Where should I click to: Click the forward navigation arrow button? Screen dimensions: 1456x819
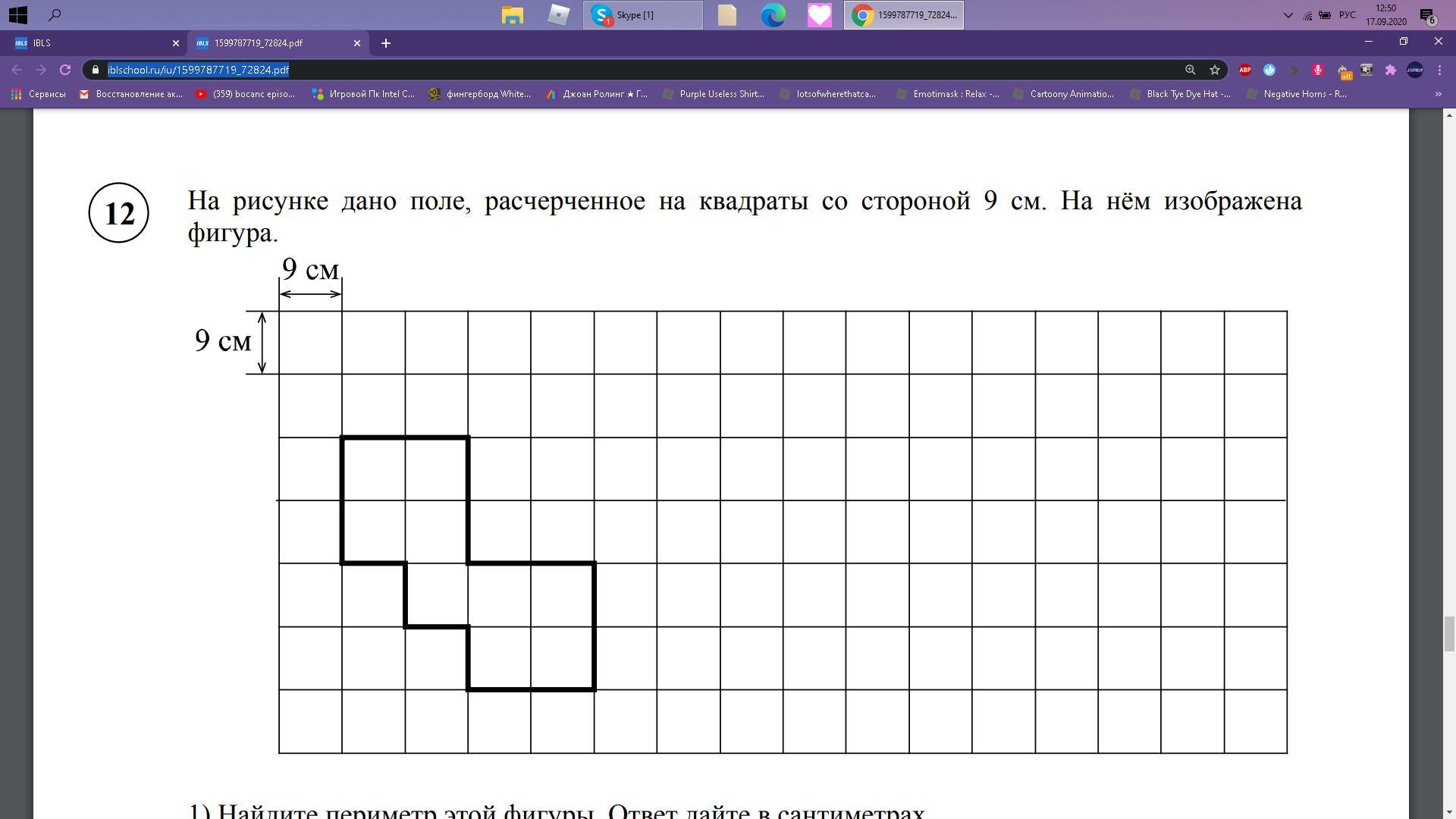[x=40, y=70]
